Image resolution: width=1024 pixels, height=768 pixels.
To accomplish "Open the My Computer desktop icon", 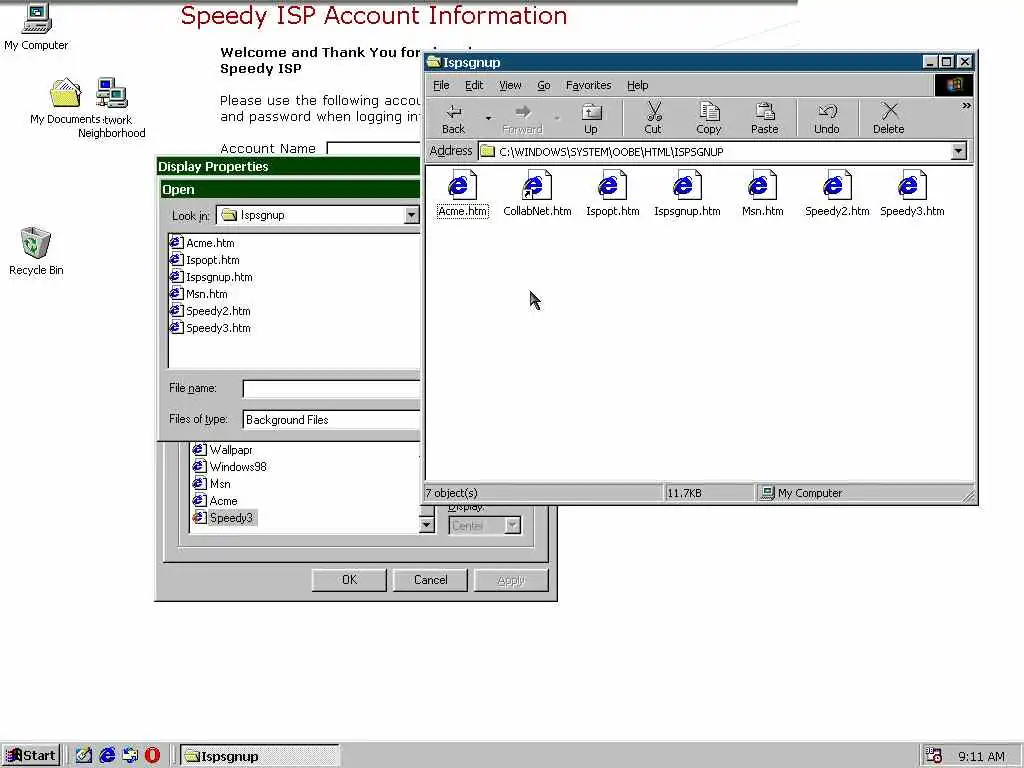I will pyautogui.click(x=36, y=28).
